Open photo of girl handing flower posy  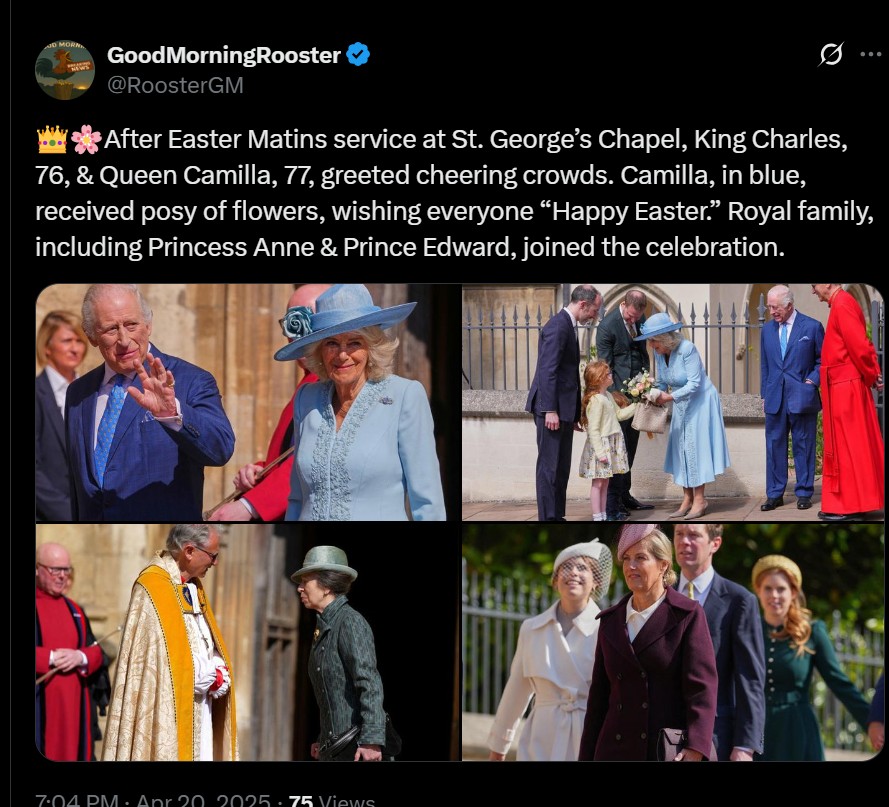[x=673, y=402]
